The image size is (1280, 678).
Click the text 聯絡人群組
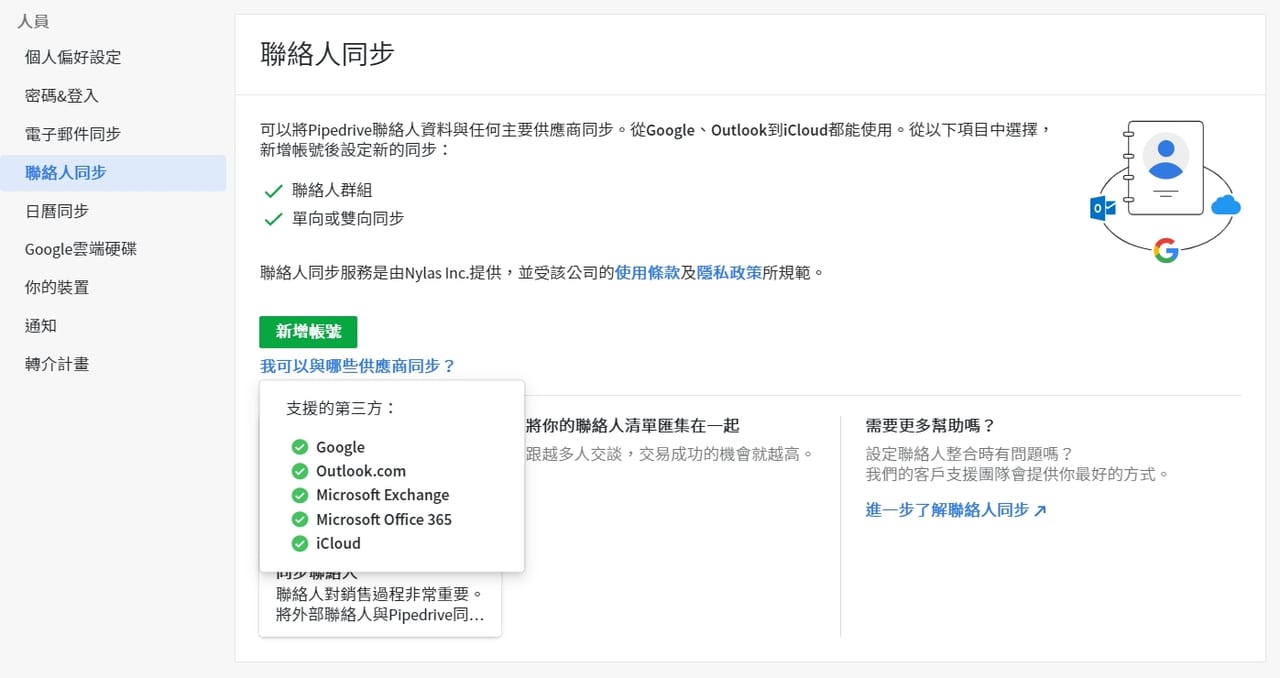point(332,190)
